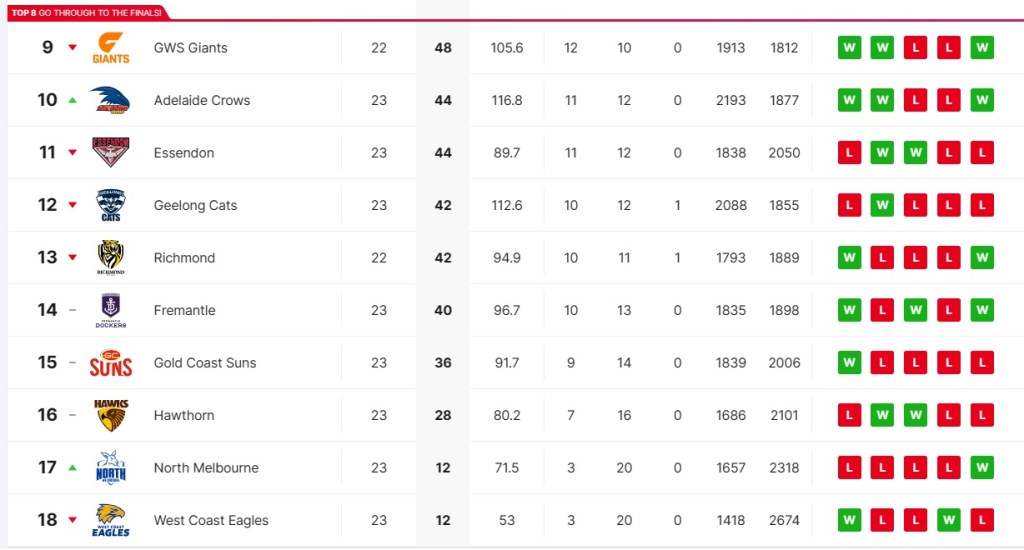Click the GWS Giants team logo

point(111,48)
